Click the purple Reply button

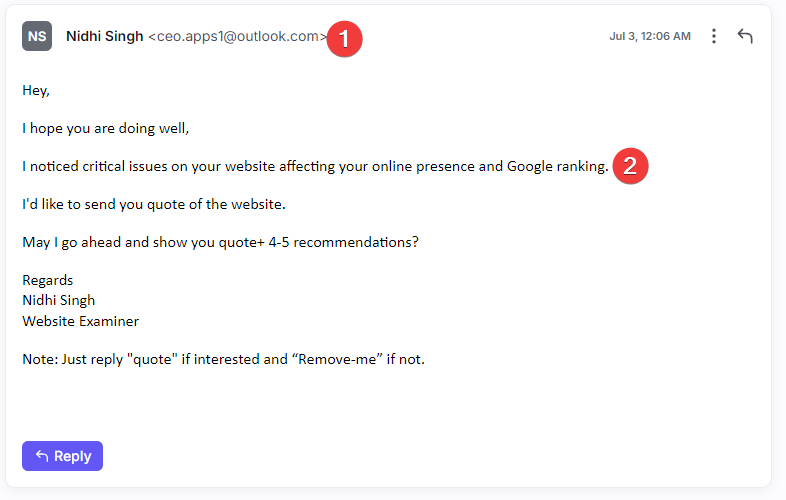coord(63,456)
